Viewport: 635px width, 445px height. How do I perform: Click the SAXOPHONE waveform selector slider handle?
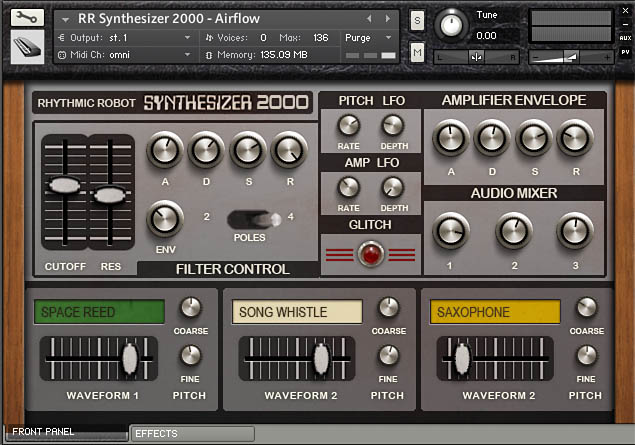[462, 359]
